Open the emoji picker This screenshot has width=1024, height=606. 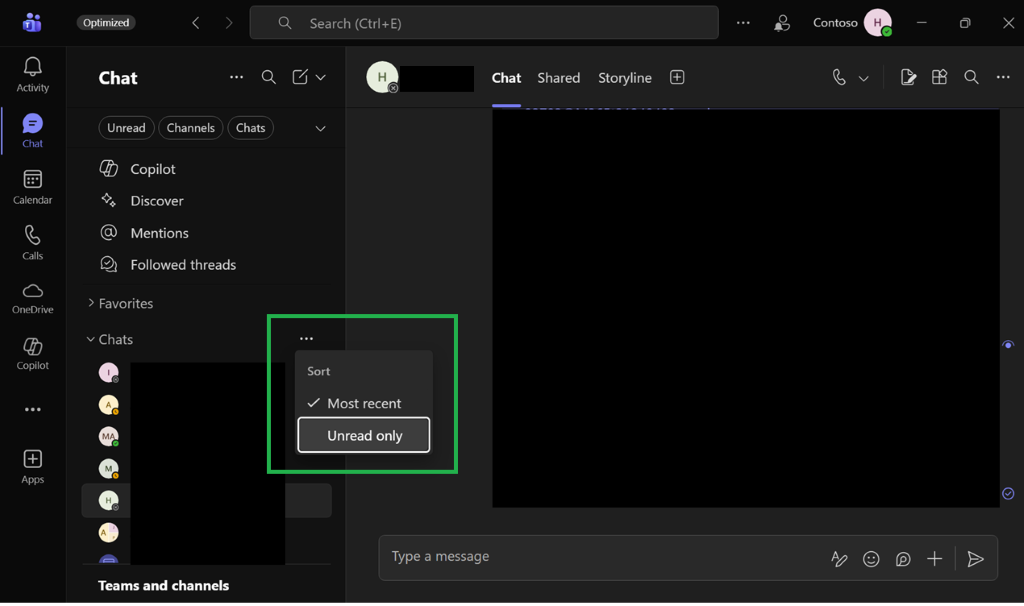coord(871,559)
